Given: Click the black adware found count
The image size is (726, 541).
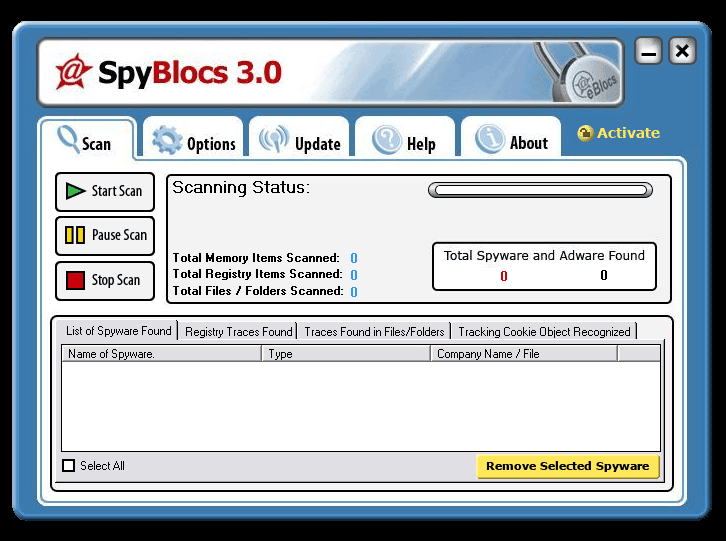Looking at the screenshot, I should pos(604,275).
